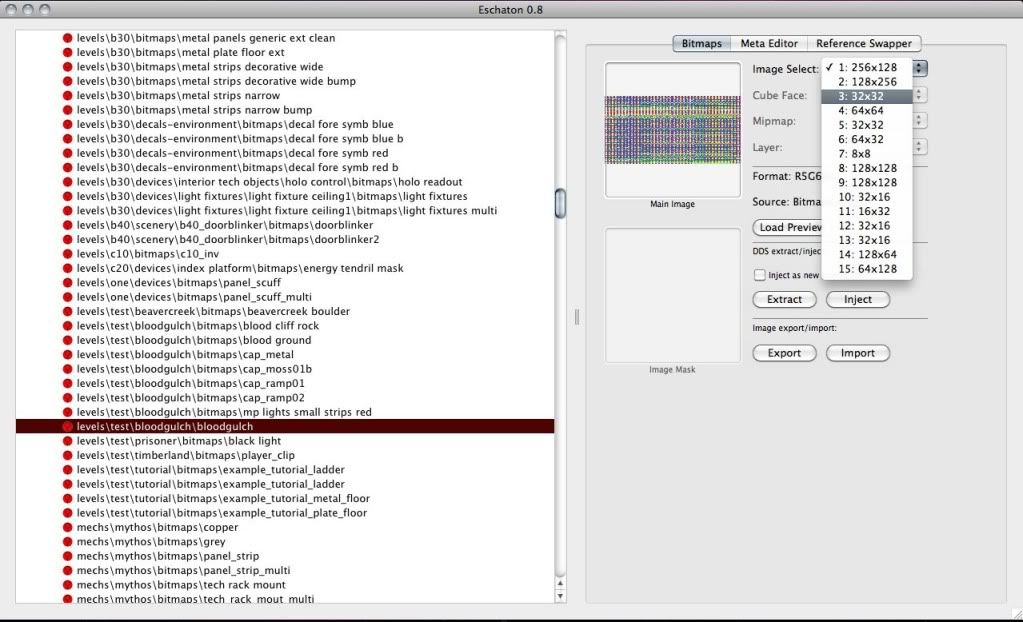The image size is (1023, 622).
Task: Choose image '7: 8x8' from the list
Action: 866,153
